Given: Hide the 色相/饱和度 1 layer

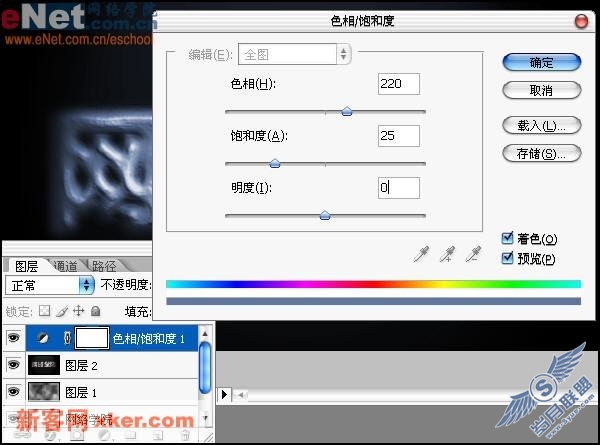Looking at the screenshot, I should coord(14,338).
